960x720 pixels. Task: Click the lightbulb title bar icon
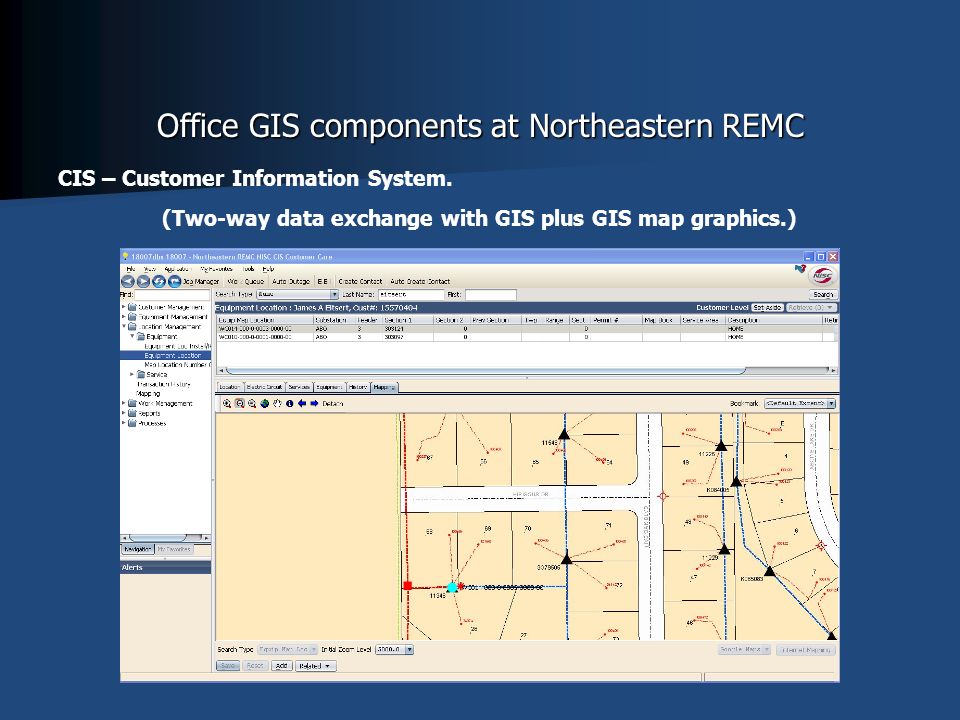(126, 257)
